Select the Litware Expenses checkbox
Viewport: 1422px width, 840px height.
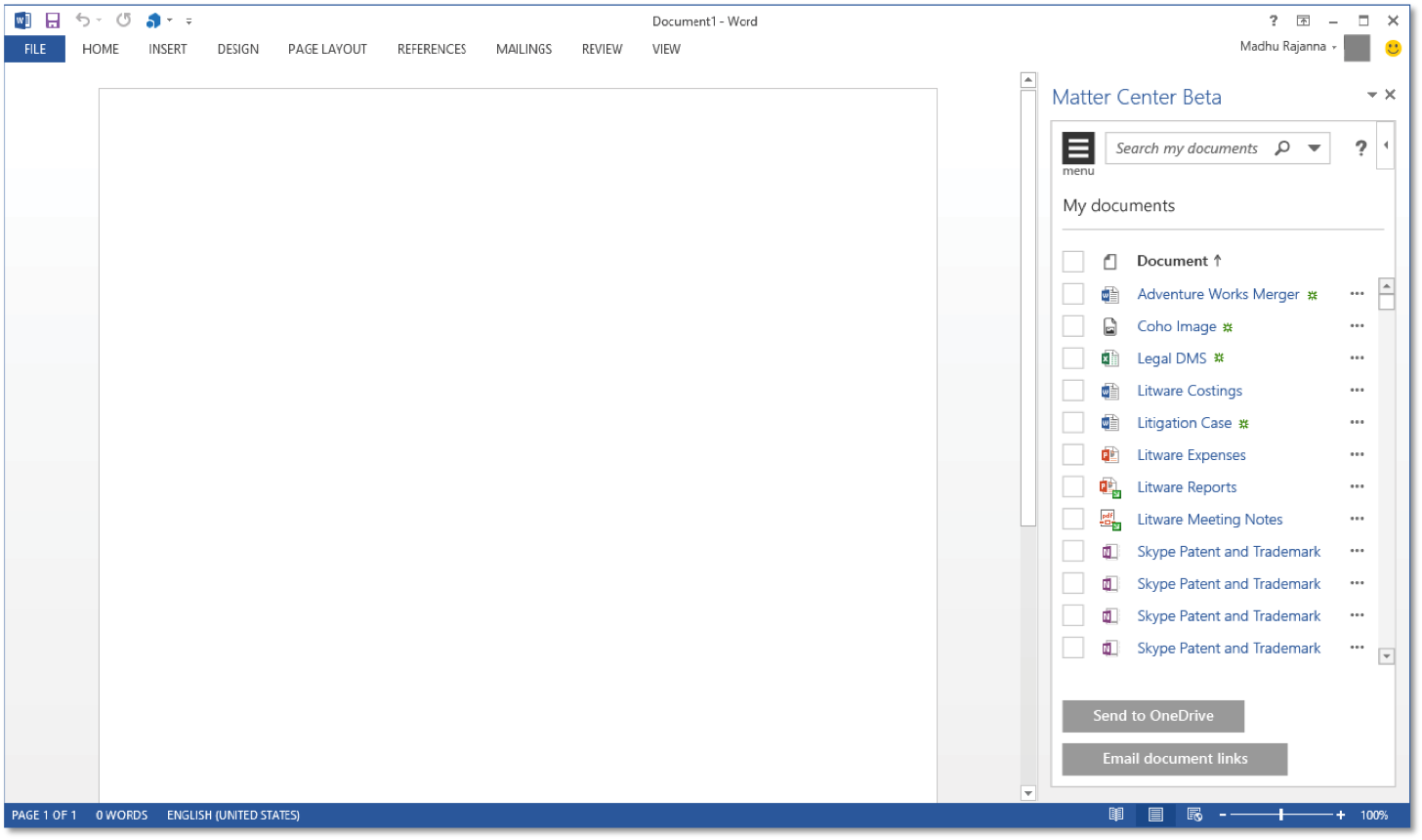pyautogui.click(x=1073, y=455)
